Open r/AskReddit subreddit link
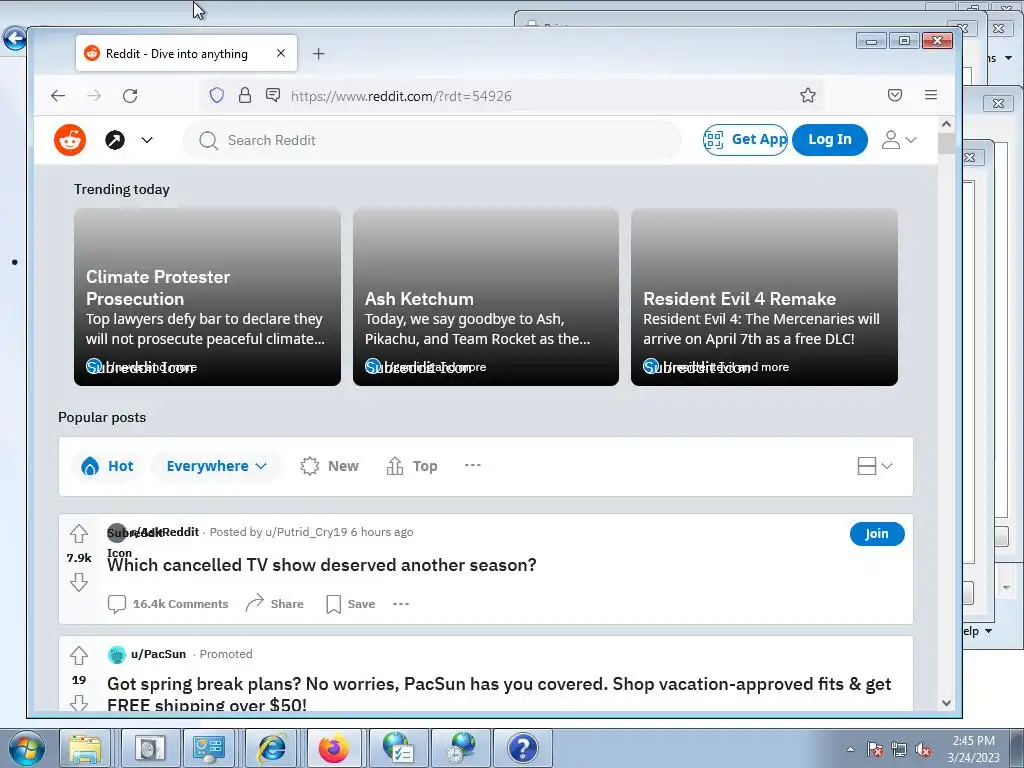 [x=165, y=532]
